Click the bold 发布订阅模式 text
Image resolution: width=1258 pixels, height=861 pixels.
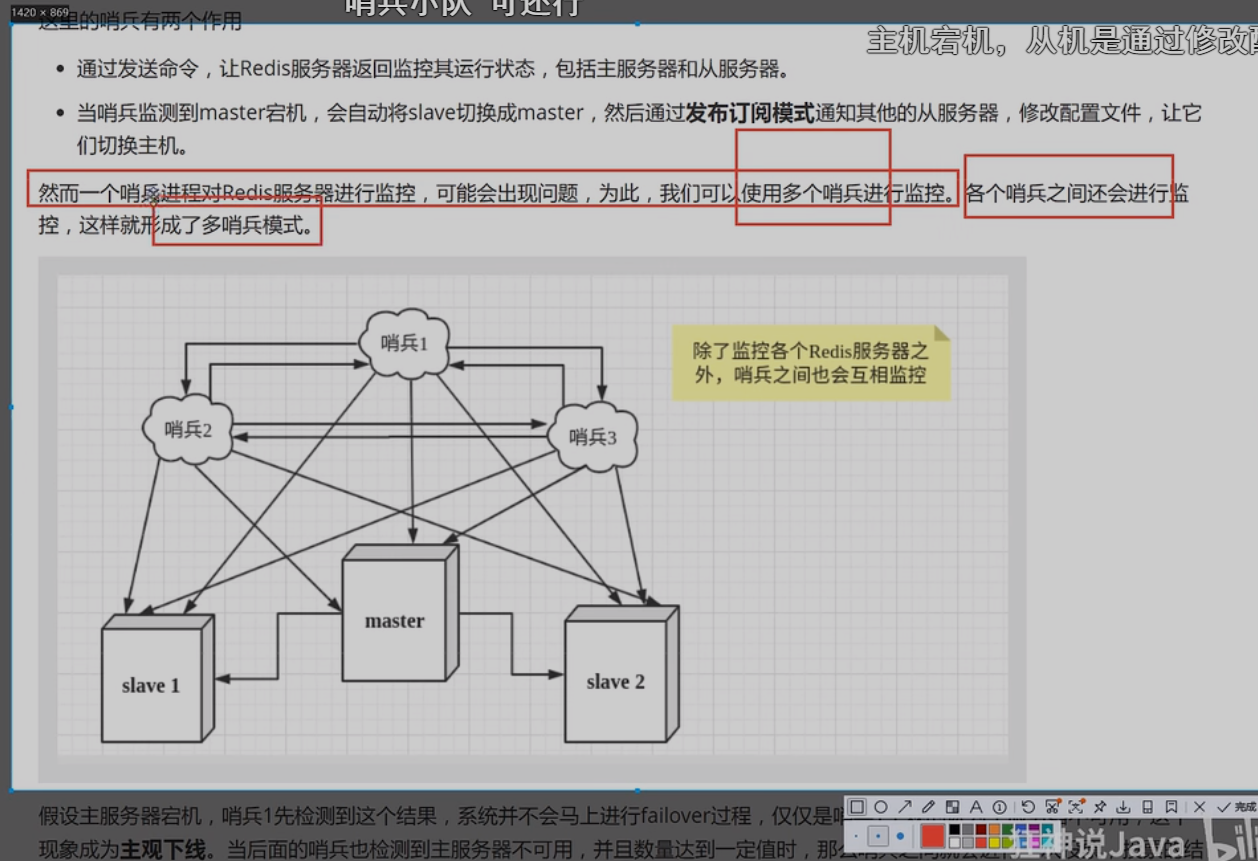(x=750, y=113)
